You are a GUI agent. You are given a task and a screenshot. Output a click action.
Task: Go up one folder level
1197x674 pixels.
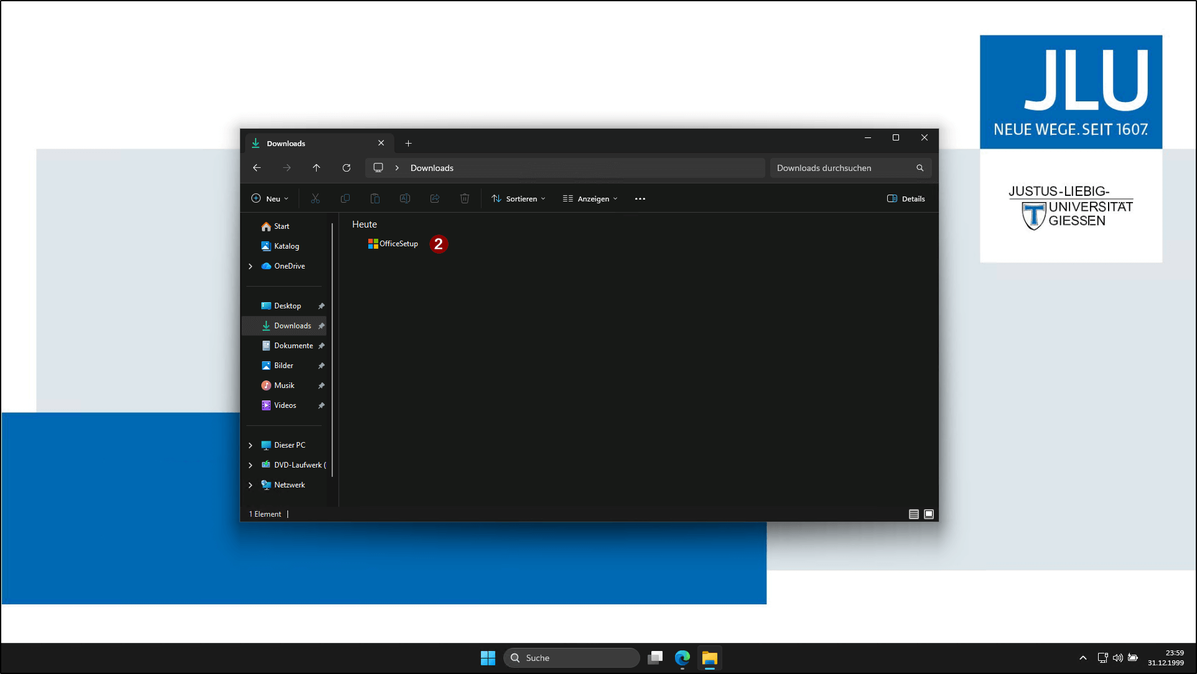pyautogui.click(x=316, y=168)
